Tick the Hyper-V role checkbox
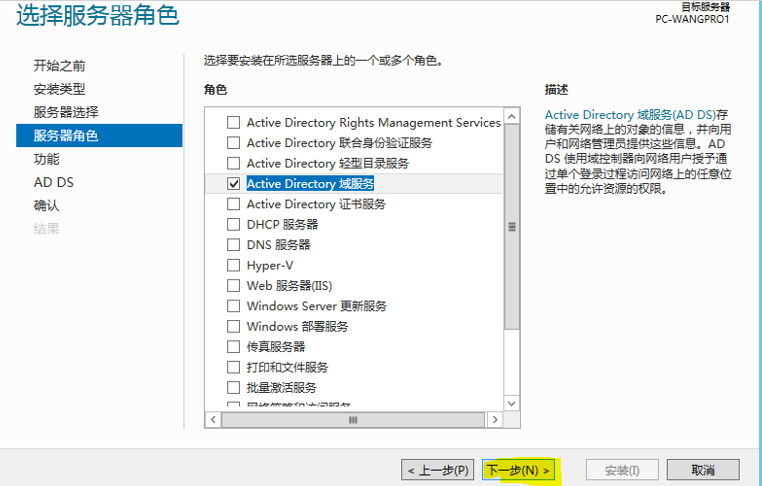Viewport: 762px width, 486px height. [x=234, y=266]
